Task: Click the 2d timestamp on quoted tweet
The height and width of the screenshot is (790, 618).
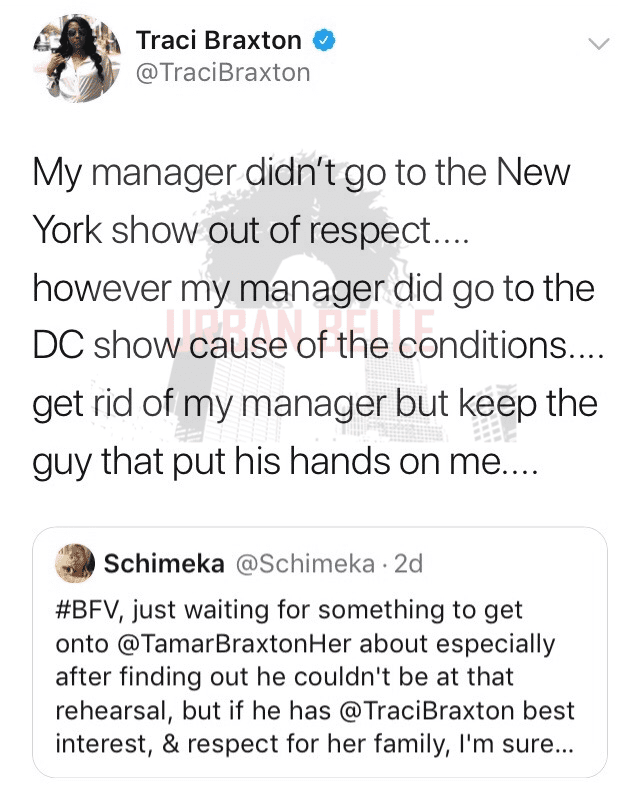Action: (x=408, y=564)
